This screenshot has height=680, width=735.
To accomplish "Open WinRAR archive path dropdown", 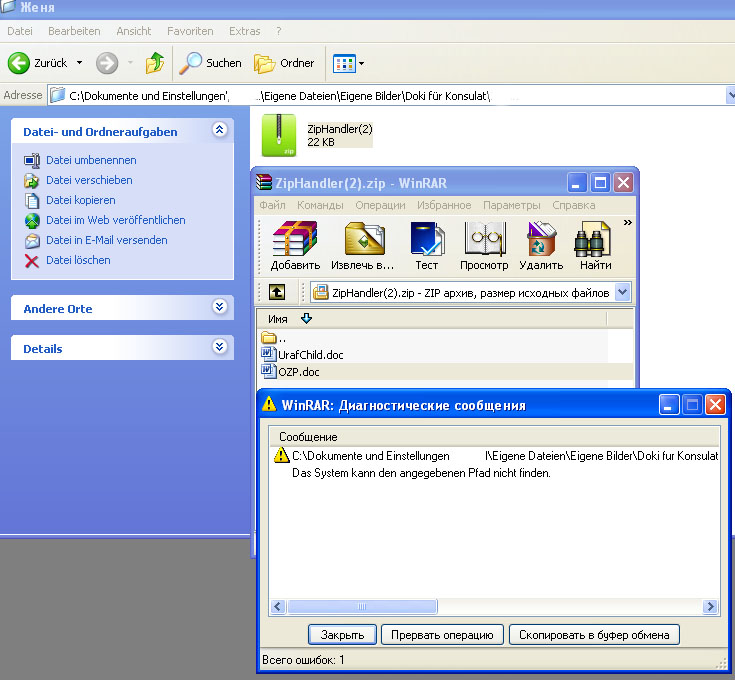I will click(x=622, y=292).
